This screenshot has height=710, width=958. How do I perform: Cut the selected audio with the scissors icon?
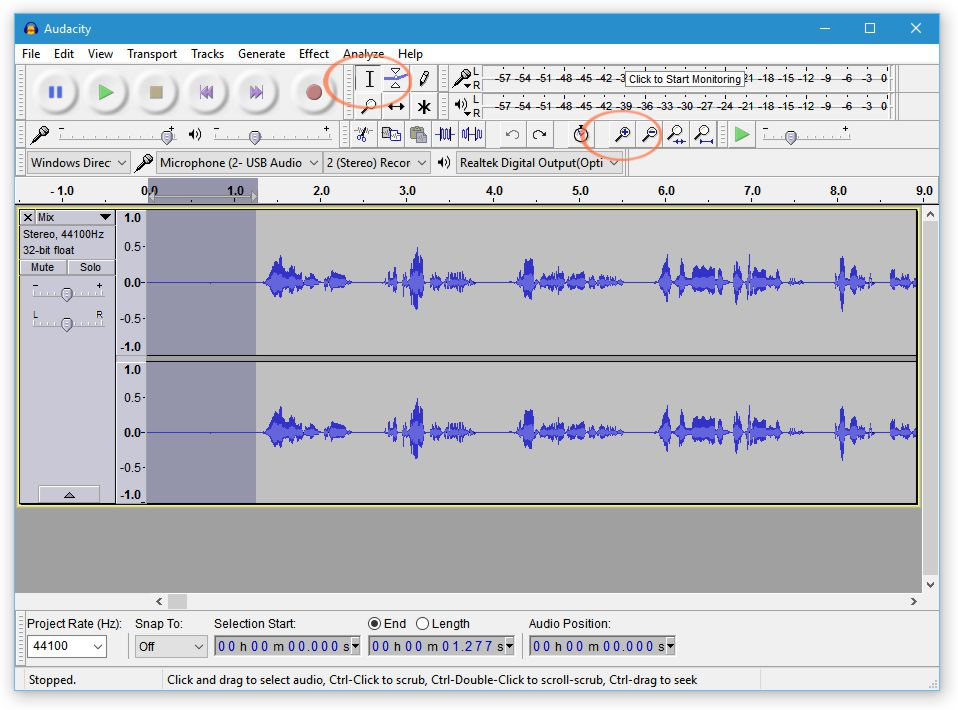coord(363,134)
